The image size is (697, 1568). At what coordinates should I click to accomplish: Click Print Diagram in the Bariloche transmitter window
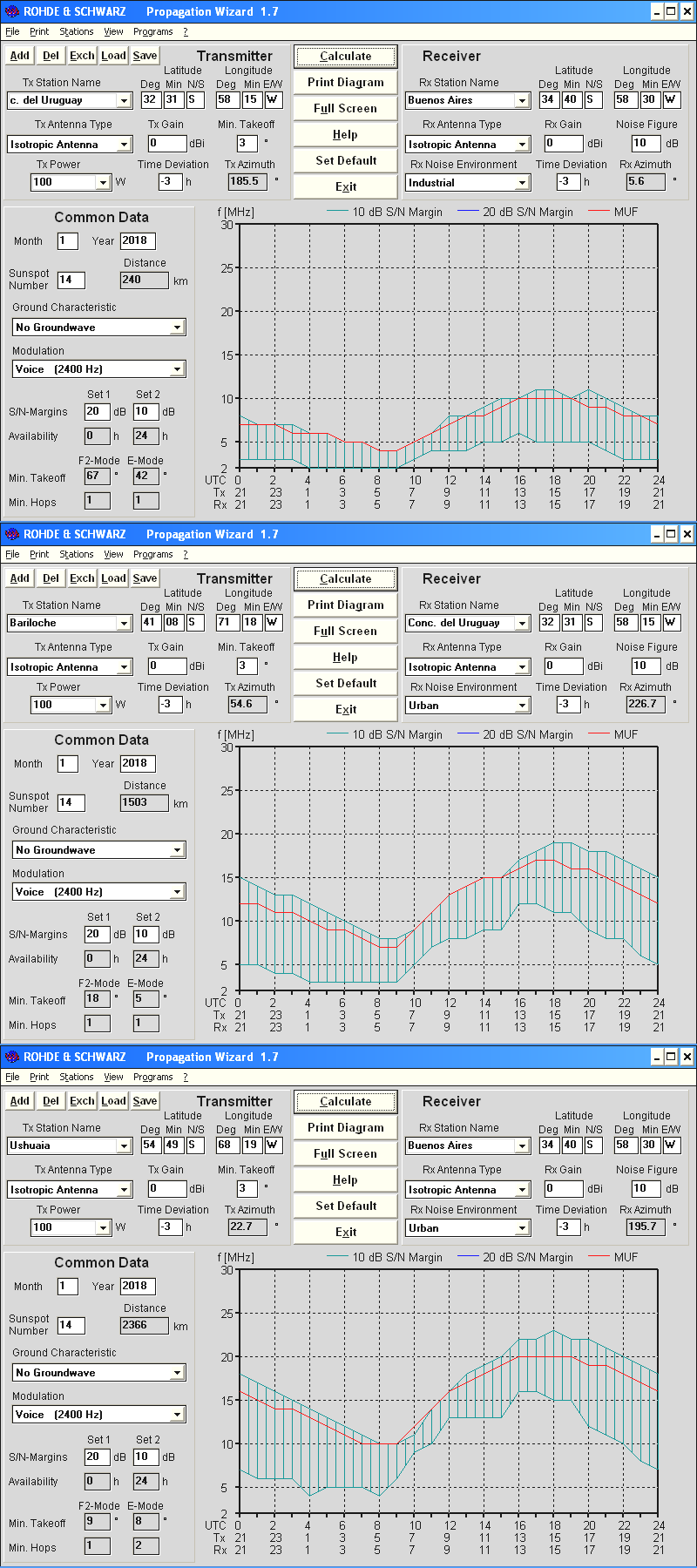(x=346, y=605)
